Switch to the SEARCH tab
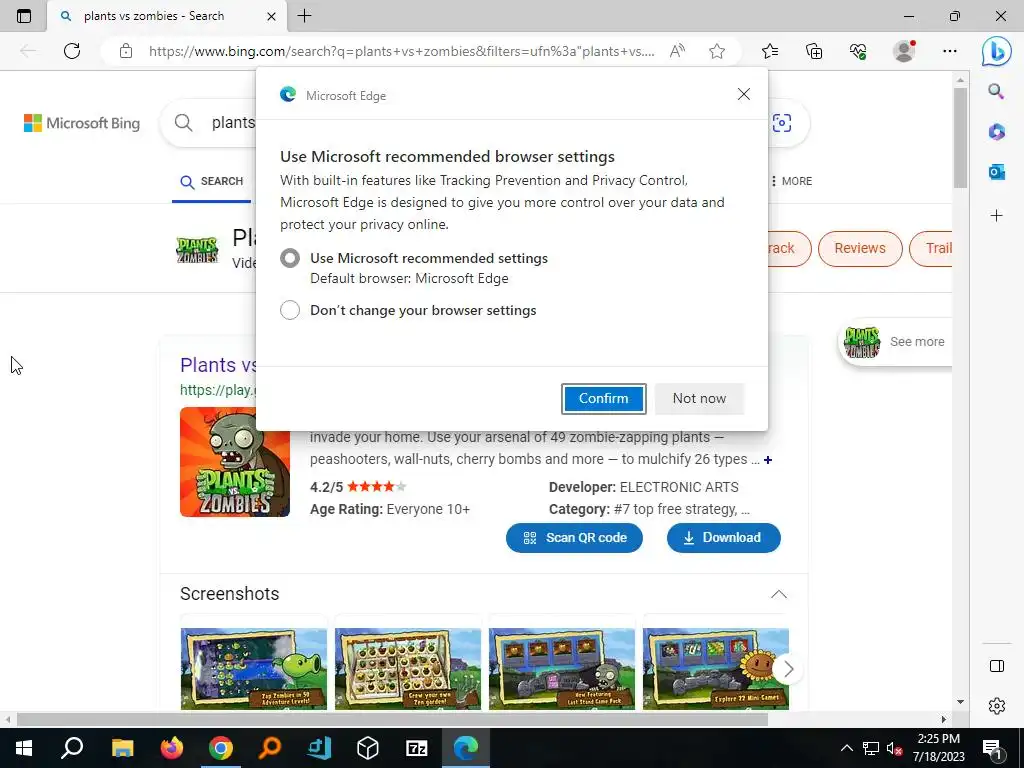1024x768 pixels. [x=212, y=182]
